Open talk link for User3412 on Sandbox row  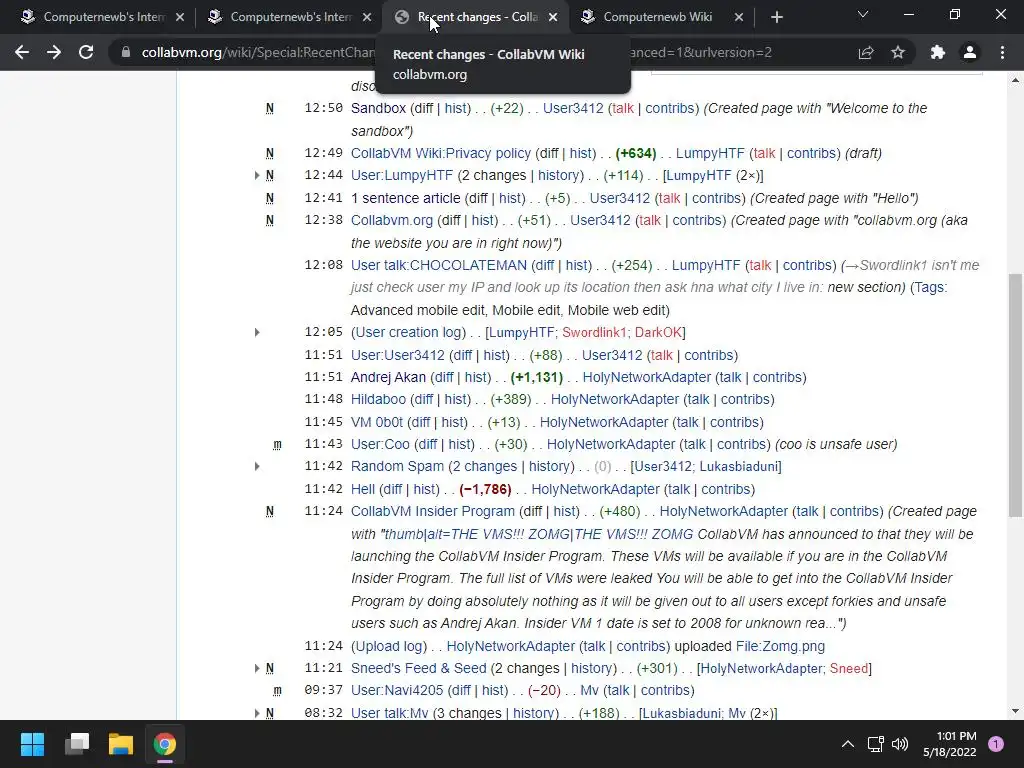622,108
